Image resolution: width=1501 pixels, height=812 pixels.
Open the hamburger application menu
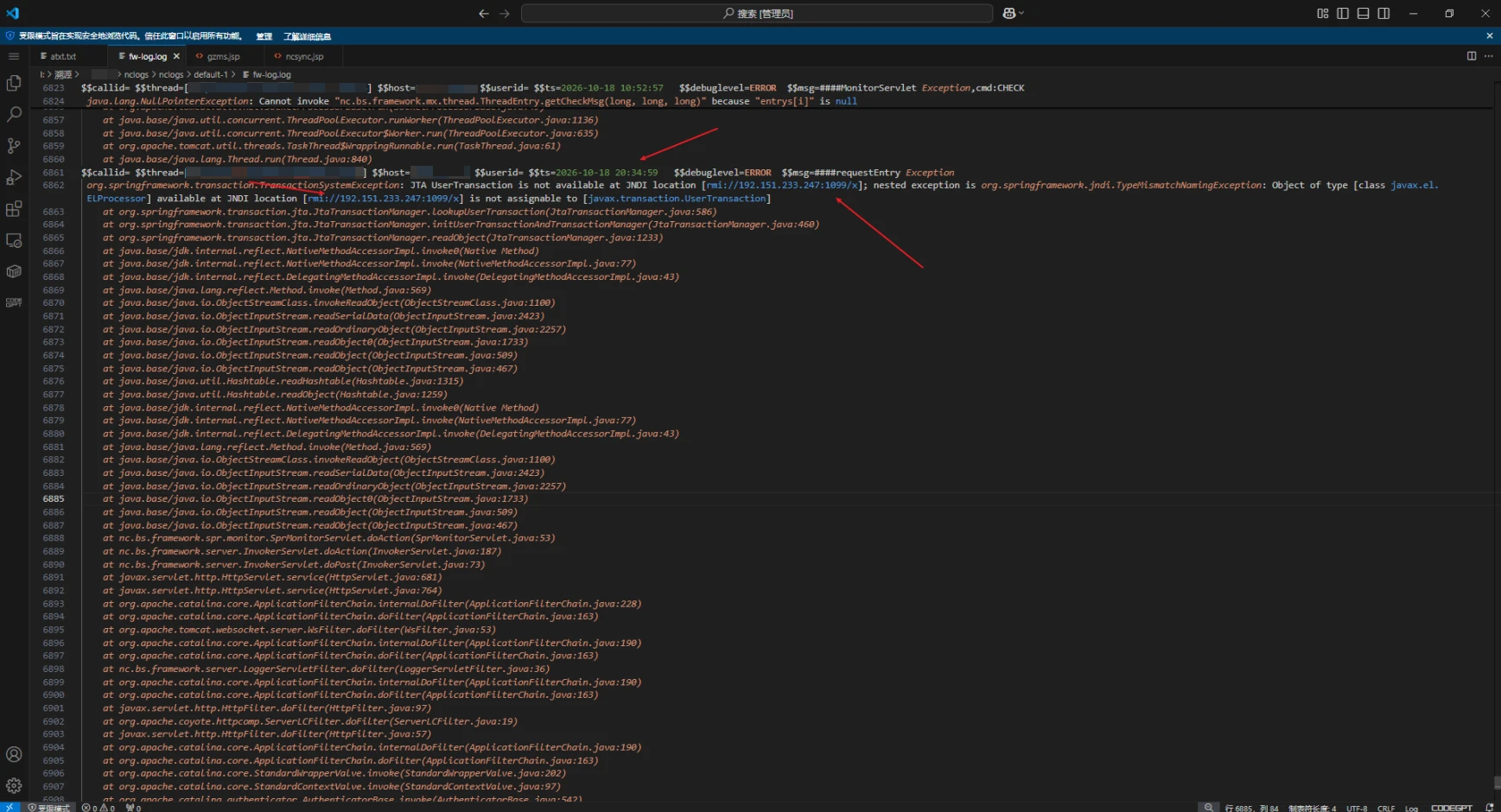(14, 56)
